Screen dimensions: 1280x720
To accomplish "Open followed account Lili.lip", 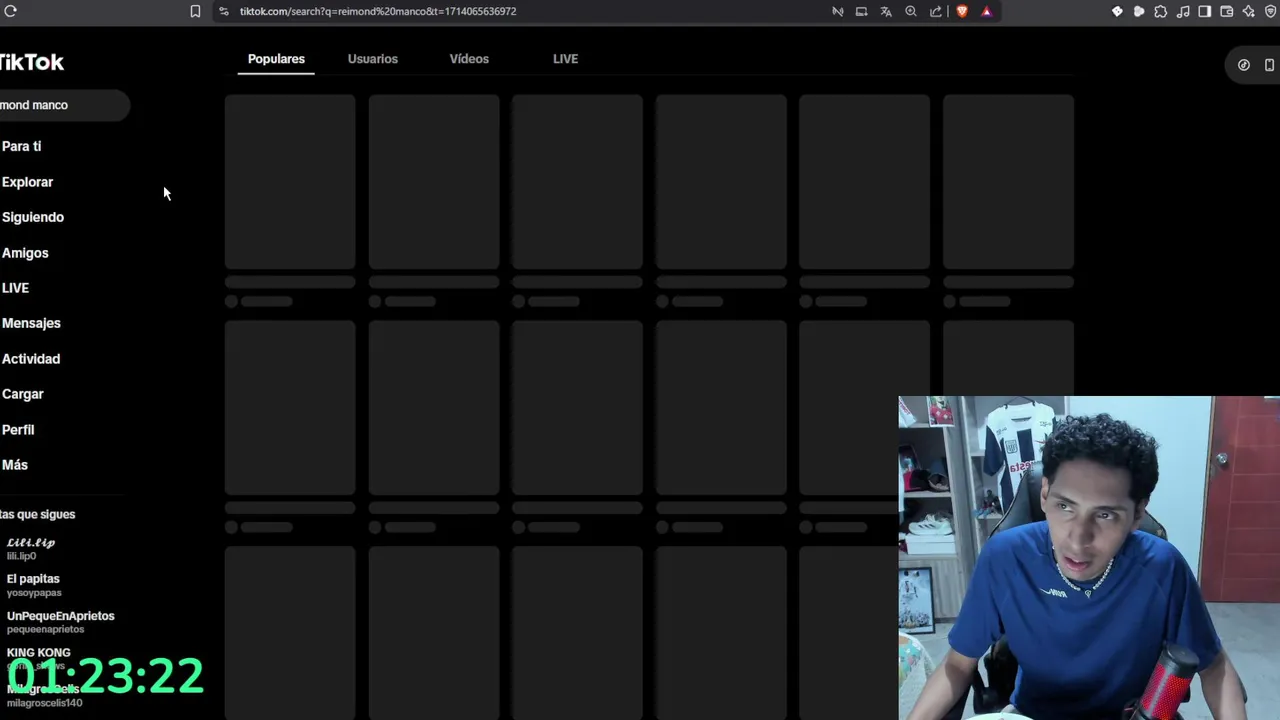I will pyautogui.click(x=31, y=548).
